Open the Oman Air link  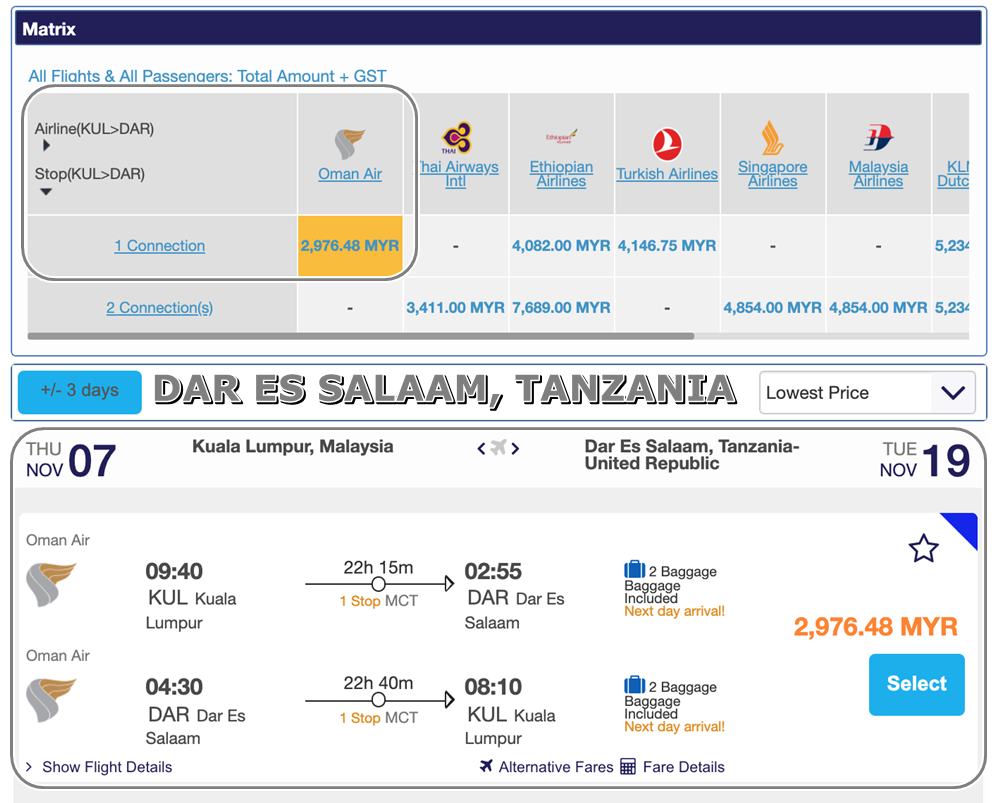tap(349, 173)
